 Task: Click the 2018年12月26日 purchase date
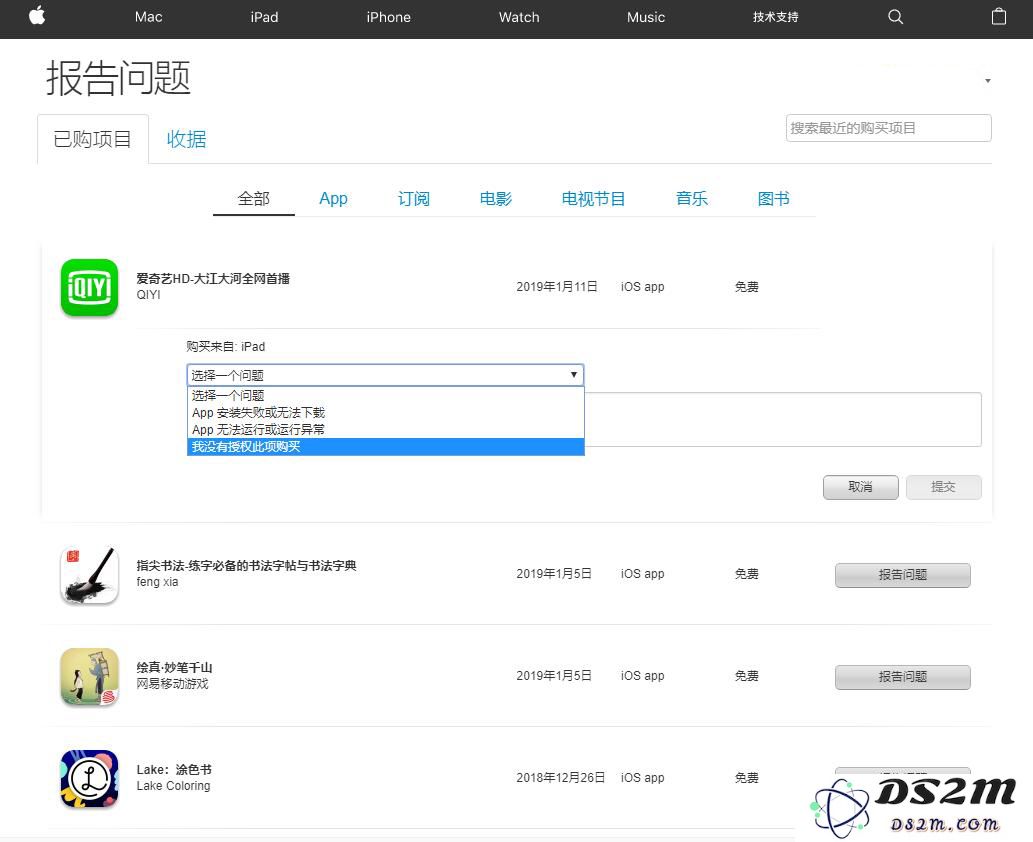561,777
